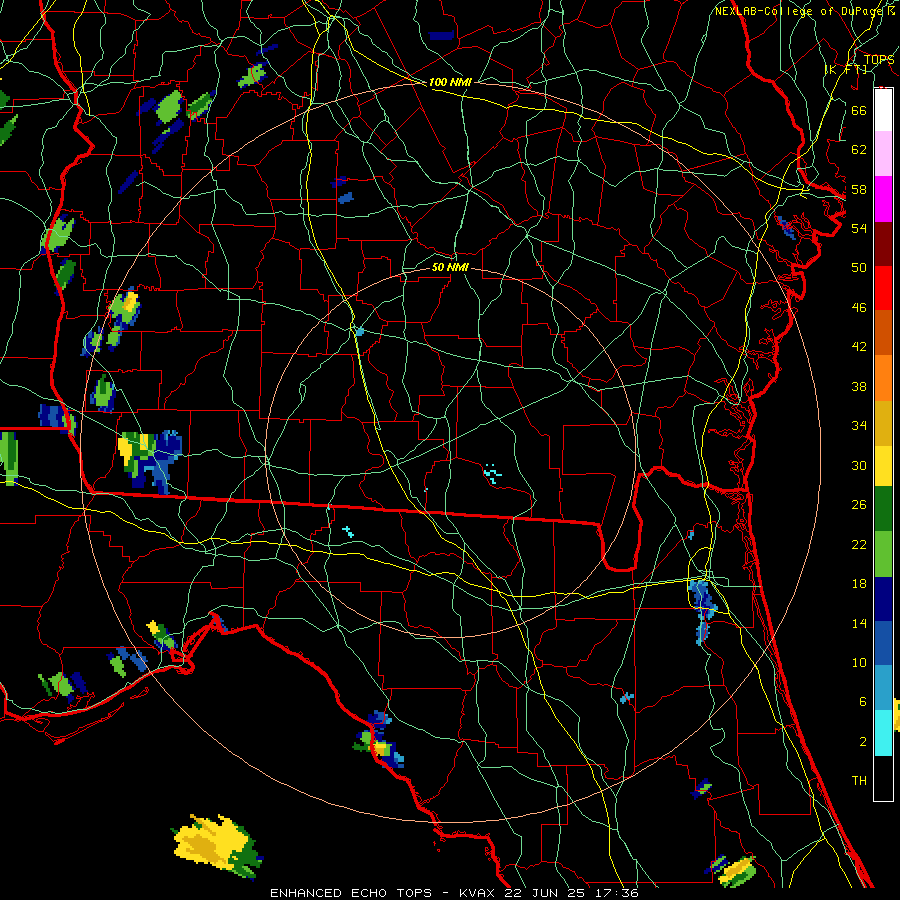Click the '30' legend value
The height and width of the screenshot is (900, 900).
pyautogui.click(x=859, y=465)
